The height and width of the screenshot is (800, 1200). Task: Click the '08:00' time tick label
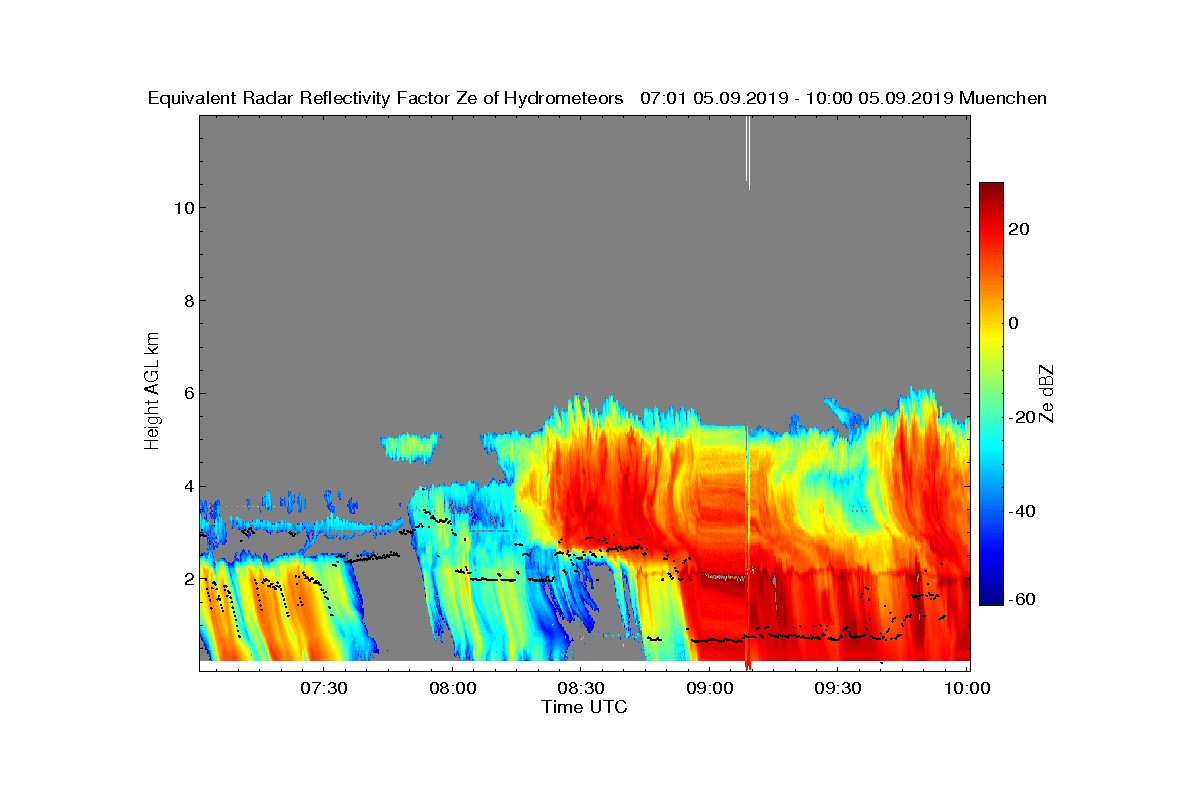point(452,688)
